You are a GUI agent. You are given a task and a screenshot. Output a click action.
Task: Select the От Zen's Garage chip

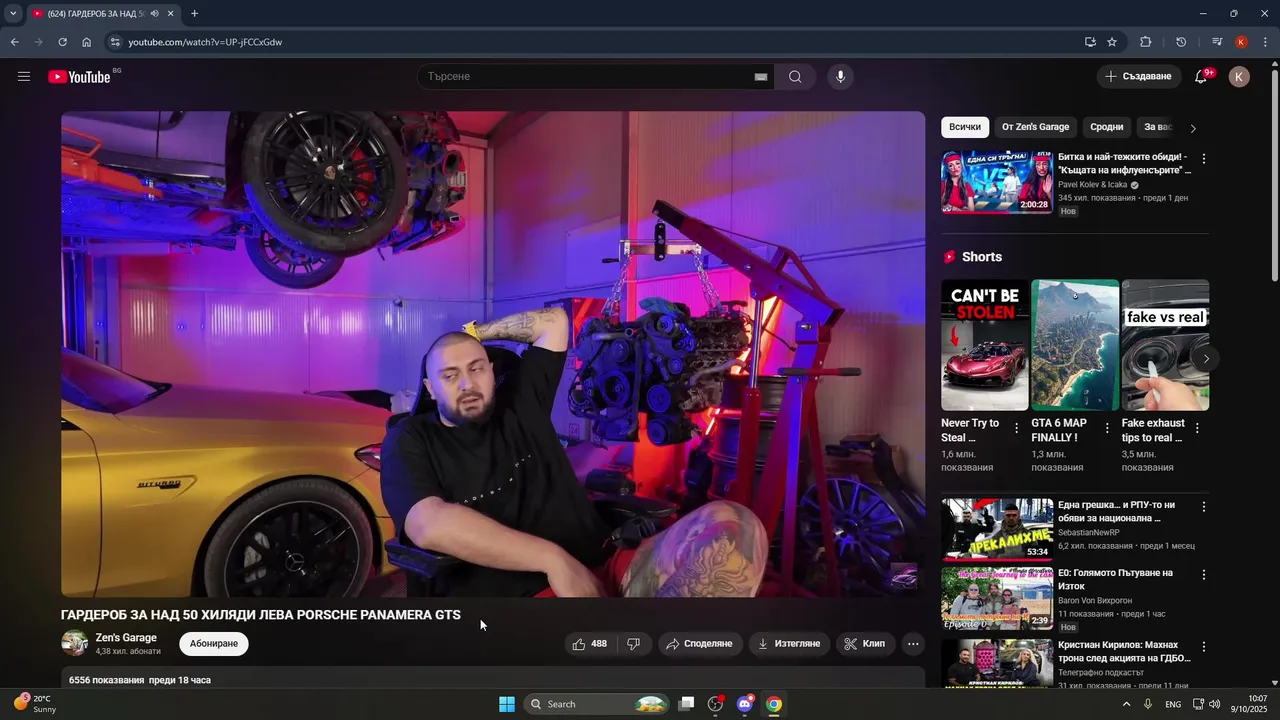[1035, 127]
